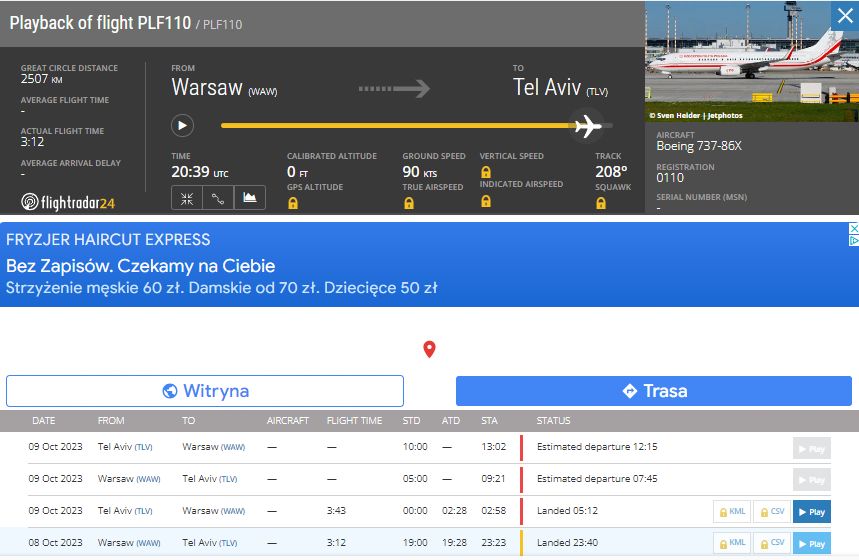Click the STATUS column header
Screen dimensions: 859x560
[x=553, y=420]
